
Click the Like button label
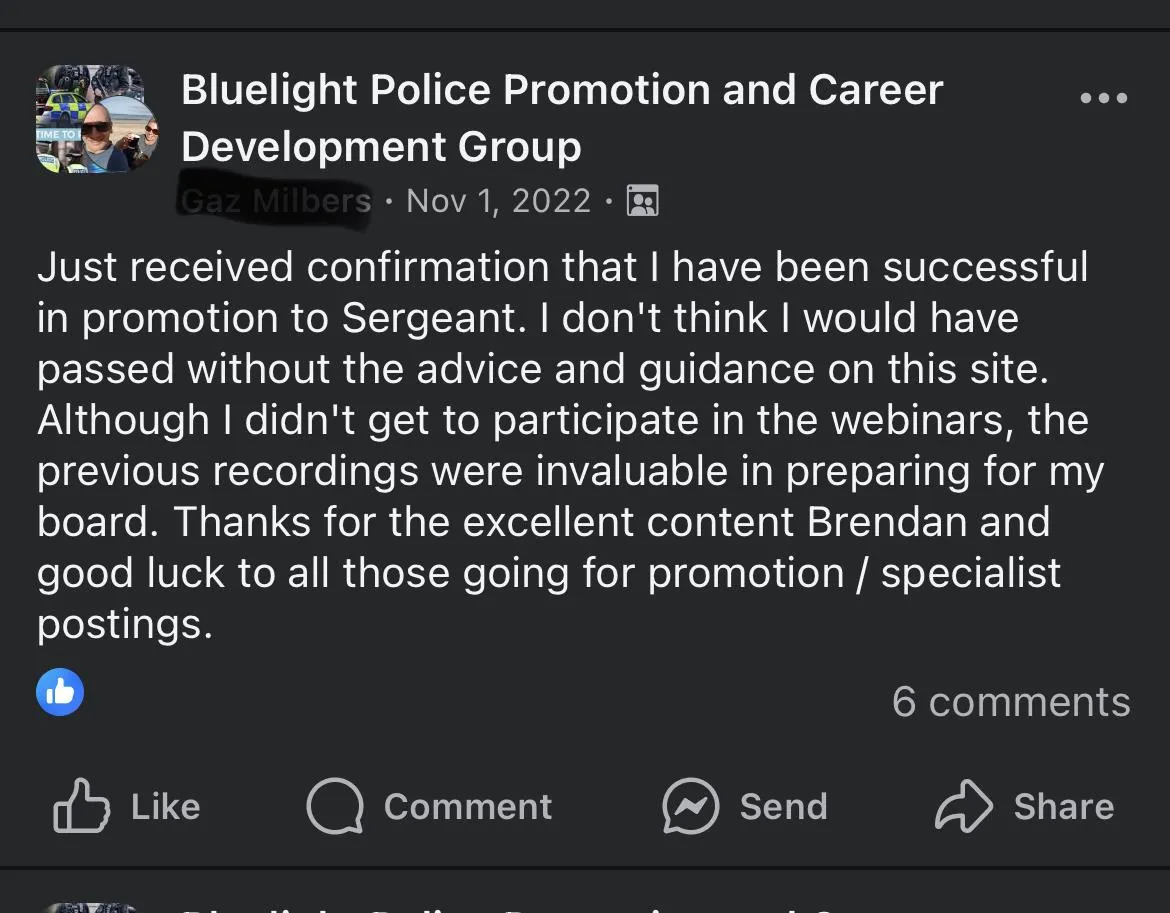click(166, 806)
